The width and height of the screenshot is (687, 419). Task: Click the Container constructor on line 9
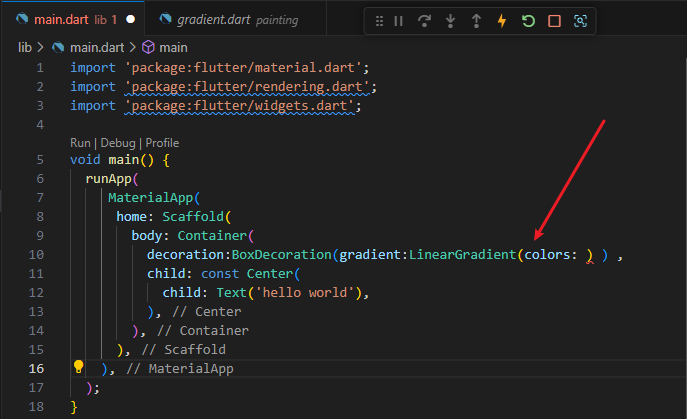(212, 235)
